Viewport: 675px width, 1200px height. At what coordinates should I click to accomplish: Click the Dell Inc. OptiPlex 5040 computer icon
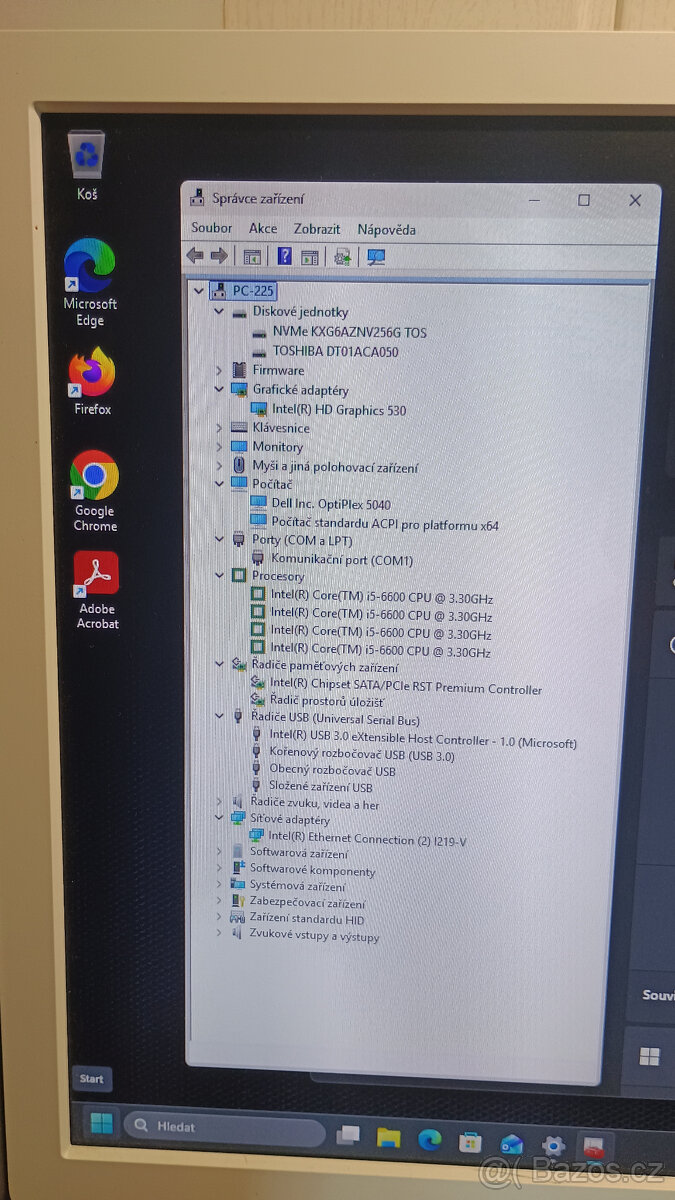coord(258,504)
